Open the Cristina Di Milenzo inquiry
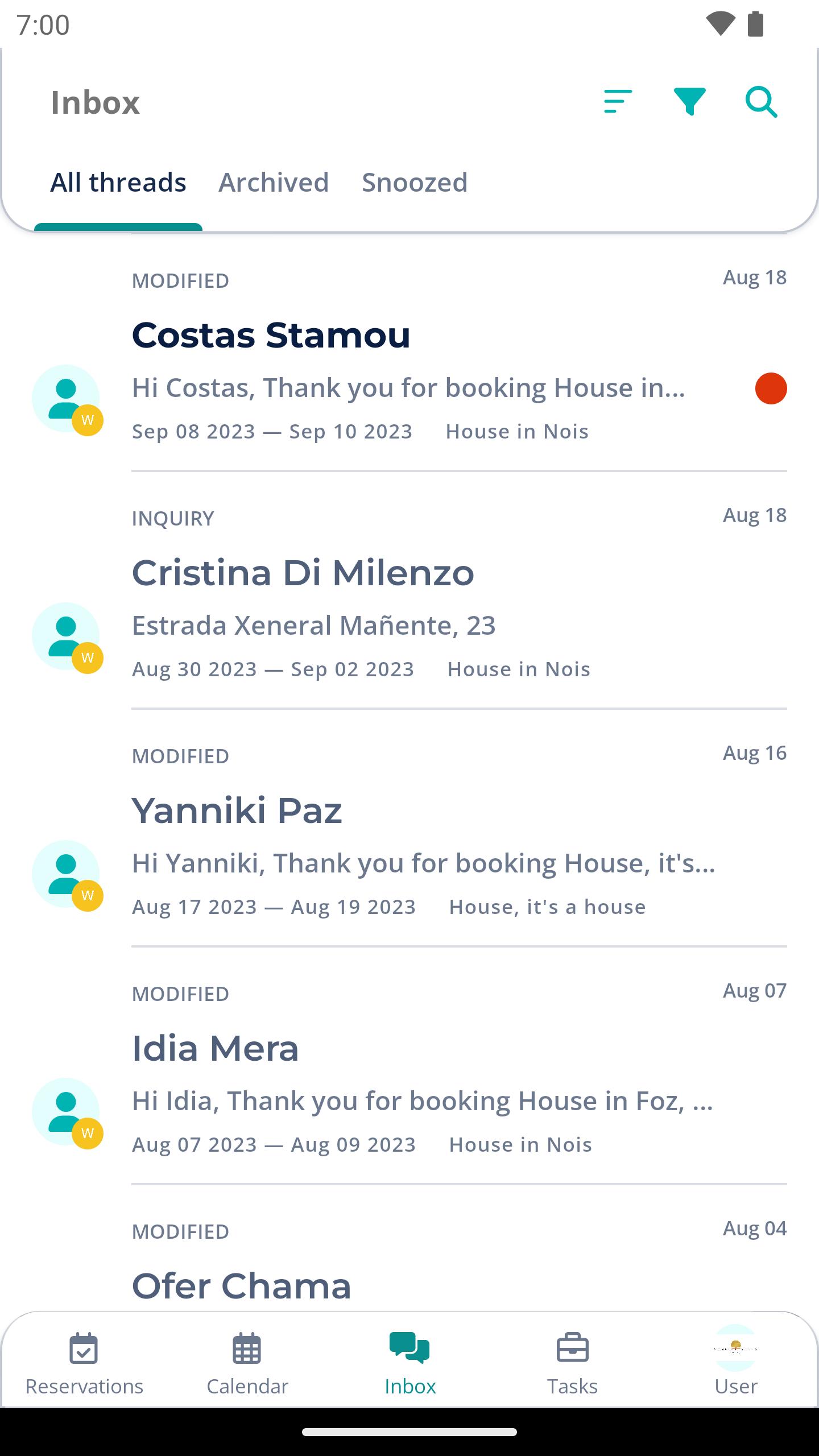 pos(409,590)
